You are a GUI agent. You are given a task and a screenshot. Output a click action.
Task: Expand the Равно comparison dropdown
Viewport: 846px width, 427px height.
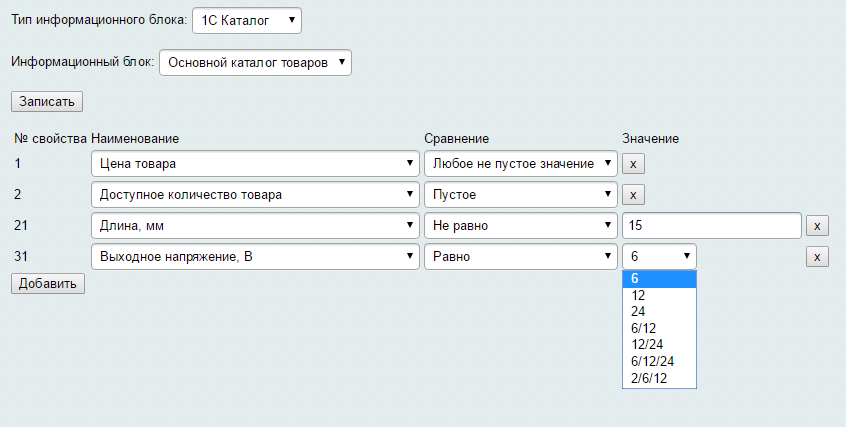[x=521, y=256]
